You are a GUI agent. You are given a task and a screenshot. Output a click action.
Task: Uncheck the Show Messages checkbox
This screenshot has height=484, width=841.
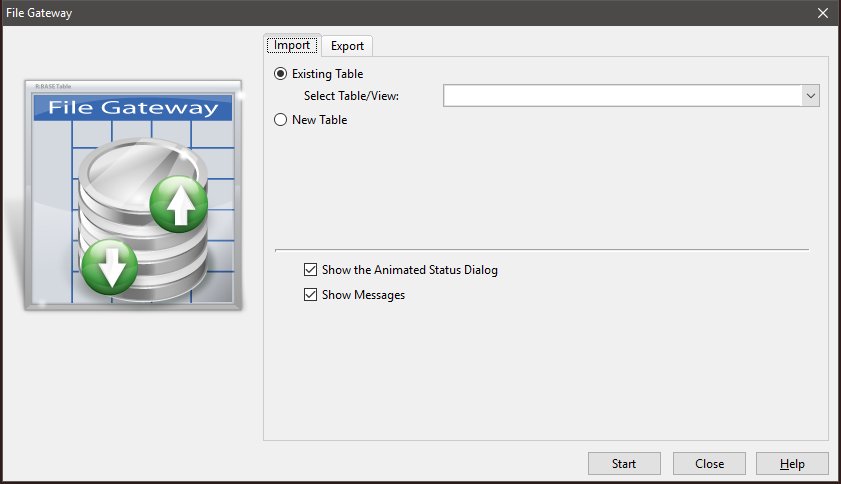pyautogui.click(x=310, y=295)
